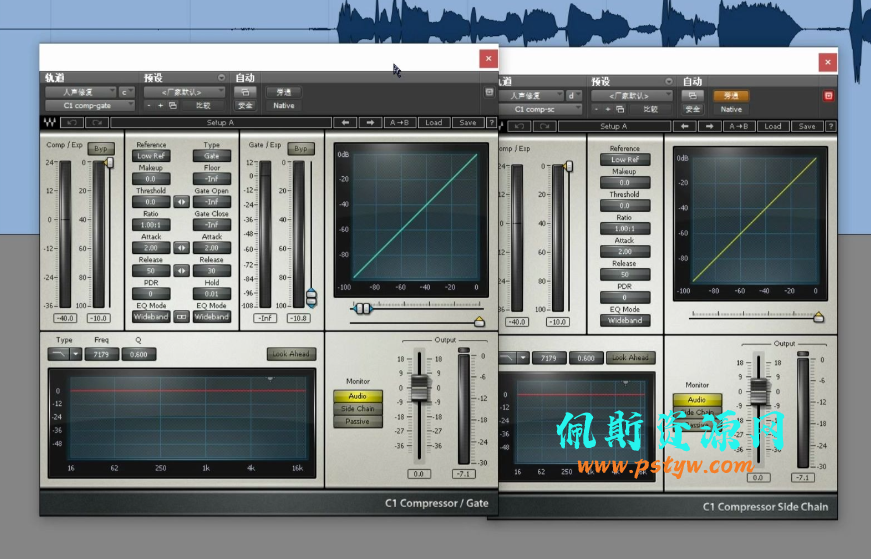Open insert slot 'd' dropdown in comp-sc window

click(574, 96)
